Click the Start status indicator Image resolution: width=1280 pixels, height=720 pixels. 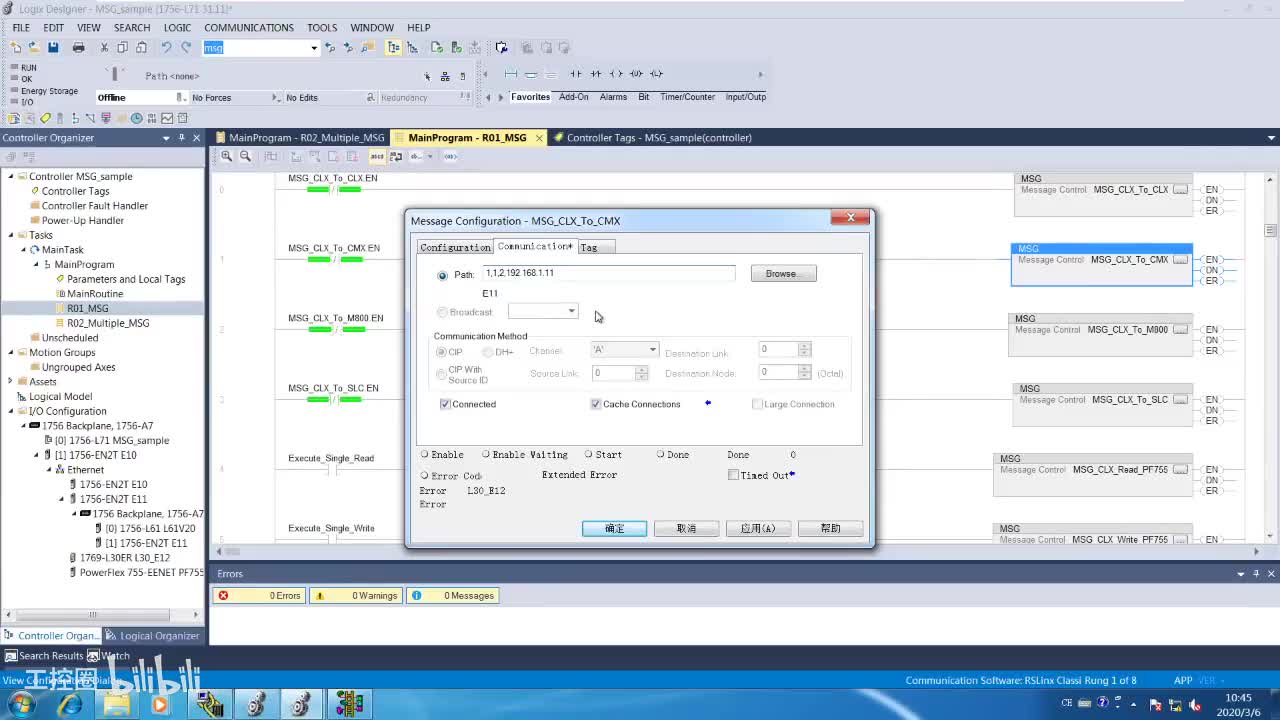coord(589,454)
